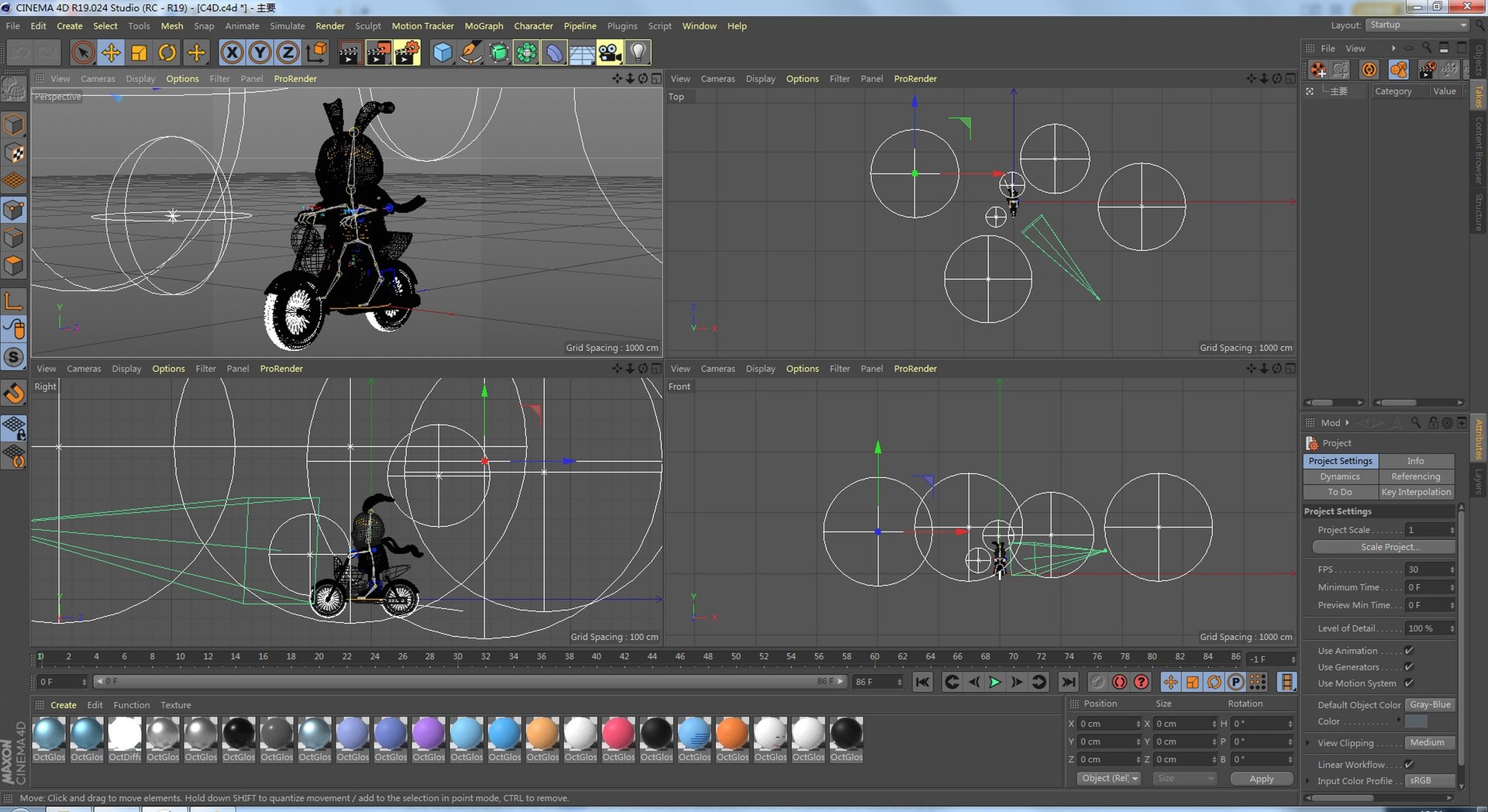
Task: Click the timeline preview range slider bar
Action: [x=470, y=682]
